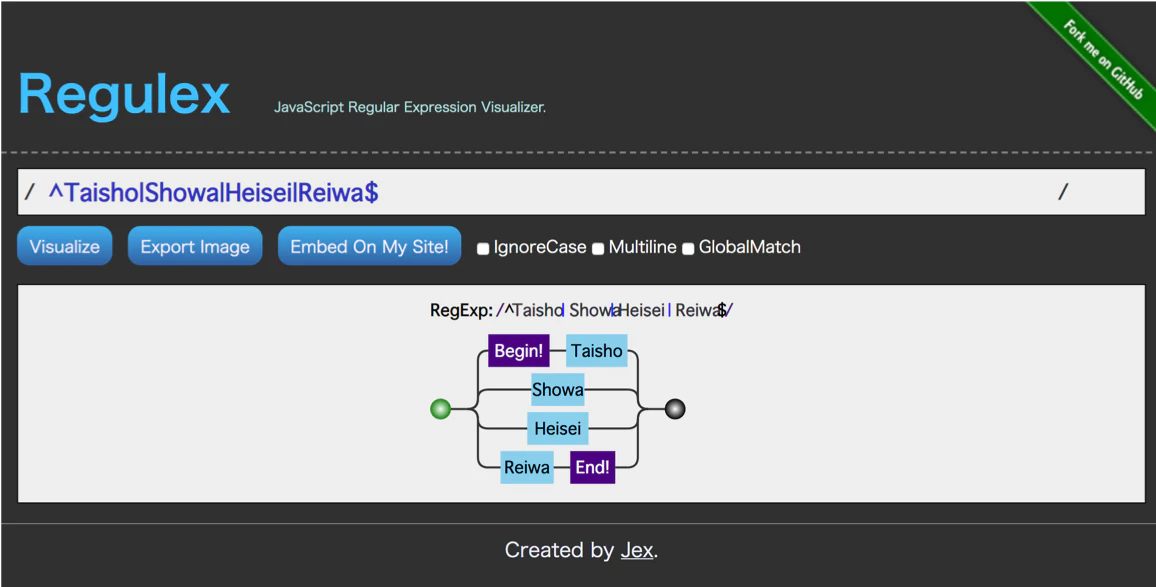The height and width of the screenshot is (587, 1156).
Task: Click the RegExp: label text
Action: tap(462, 310)
